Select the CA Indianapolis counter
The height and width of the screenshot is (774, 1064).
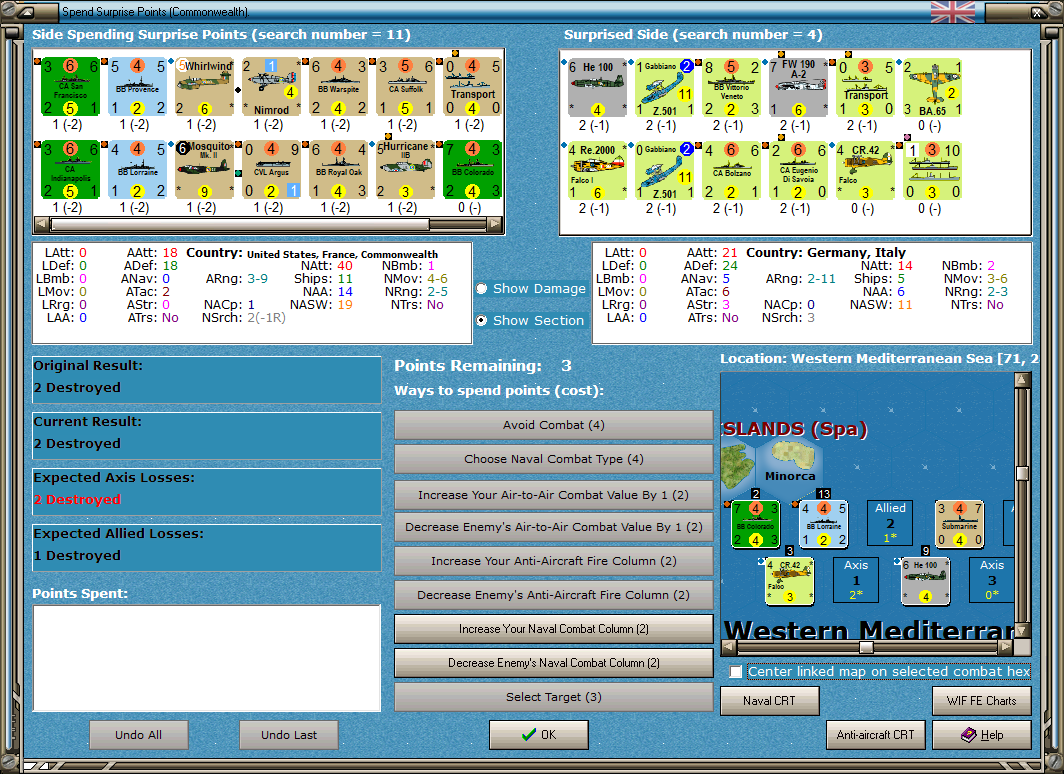pyautogui.click(x=71, y=170)
